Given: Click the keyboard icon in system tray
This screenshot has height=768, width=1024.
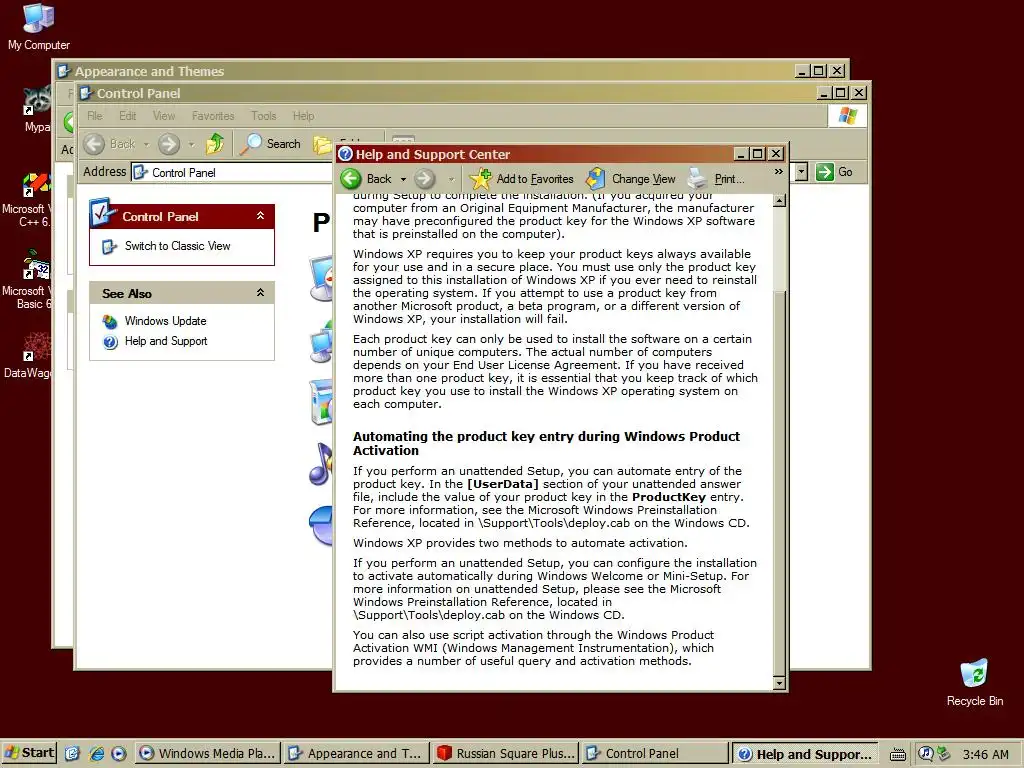Looking at the screenshot, I should (x=898, y=754).
